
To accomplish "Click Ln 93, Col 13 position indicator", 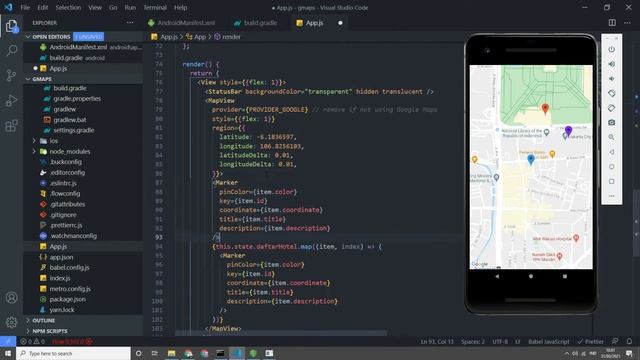I will (437, 342).
